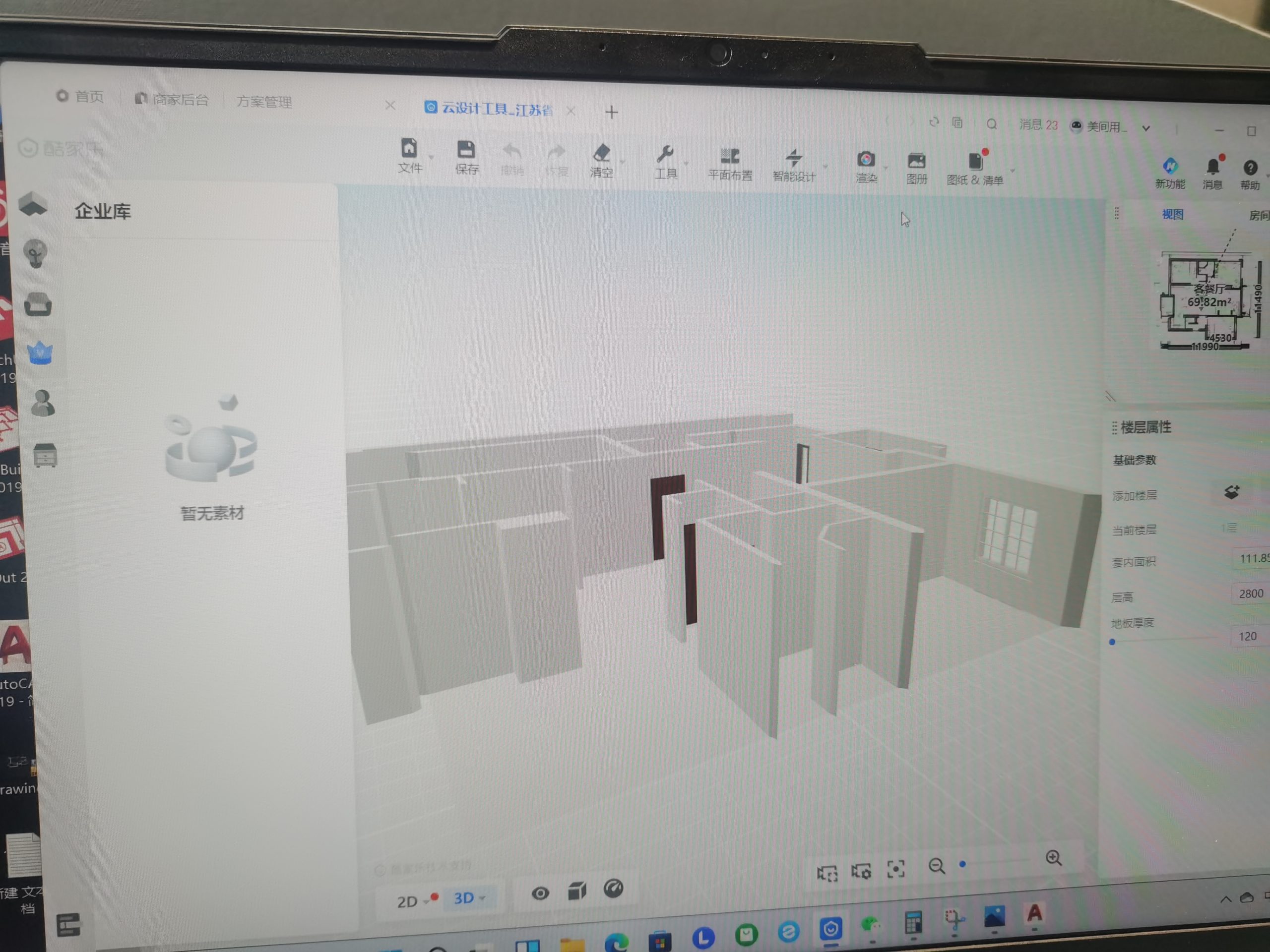Toggle the eye visibility icon

coord(540,893)
